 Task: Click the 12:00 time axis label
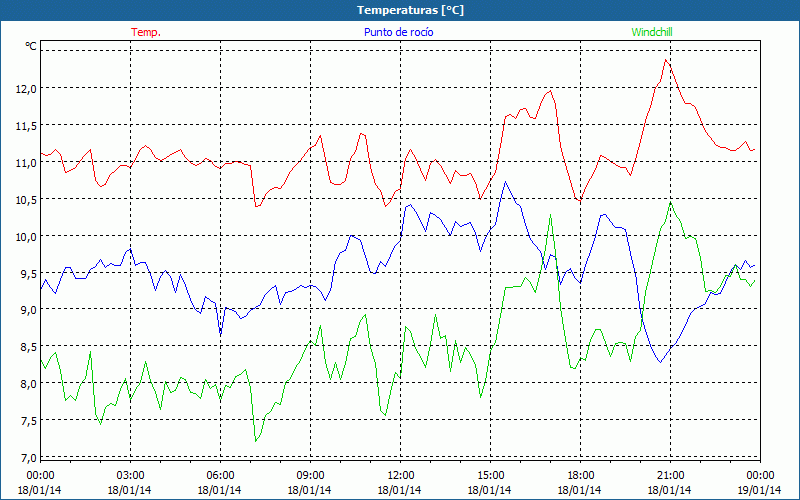pos(400,476)
